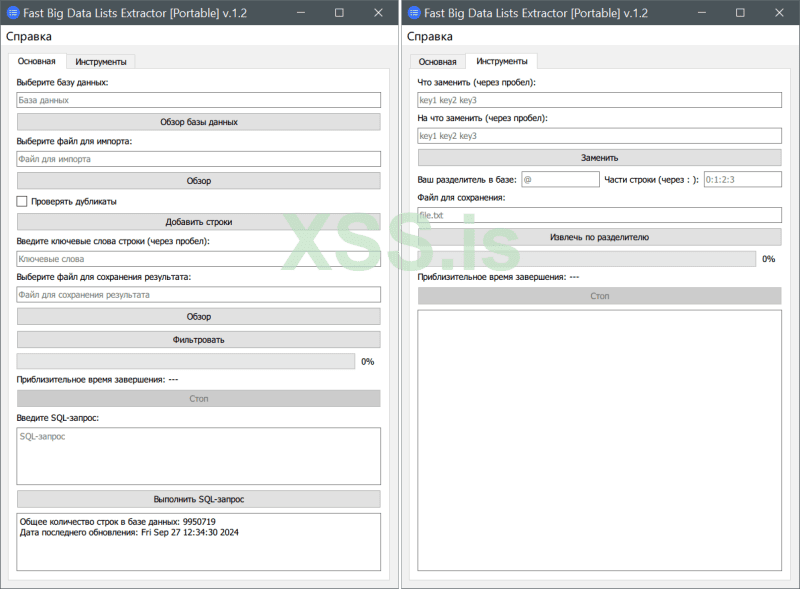The image size is (800, 589).
Task: Click Обзор button under result file field
Action: click(x=199, y=316)
